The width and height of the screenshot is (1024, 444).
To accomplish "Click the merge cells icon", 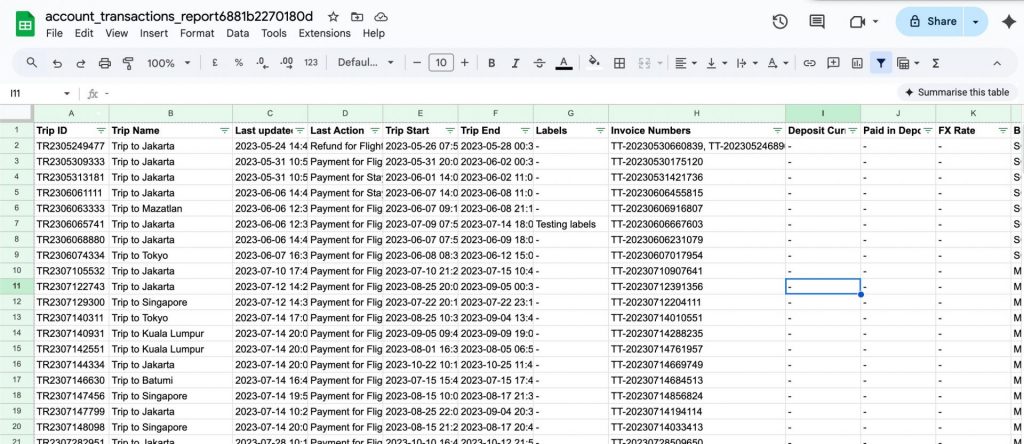I will 645,63.
